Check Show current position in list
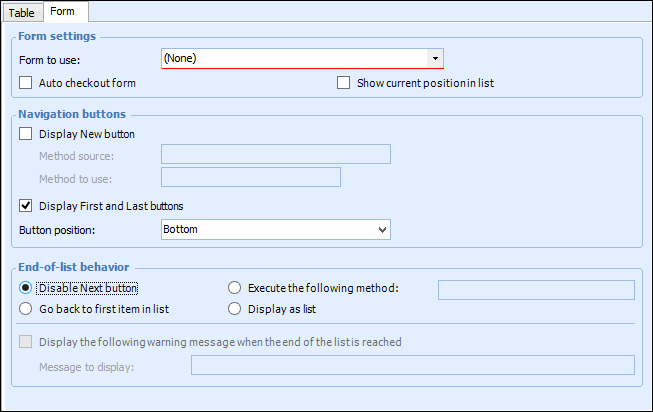The width and height of the screenshot is (653, 412). [345, 83]
